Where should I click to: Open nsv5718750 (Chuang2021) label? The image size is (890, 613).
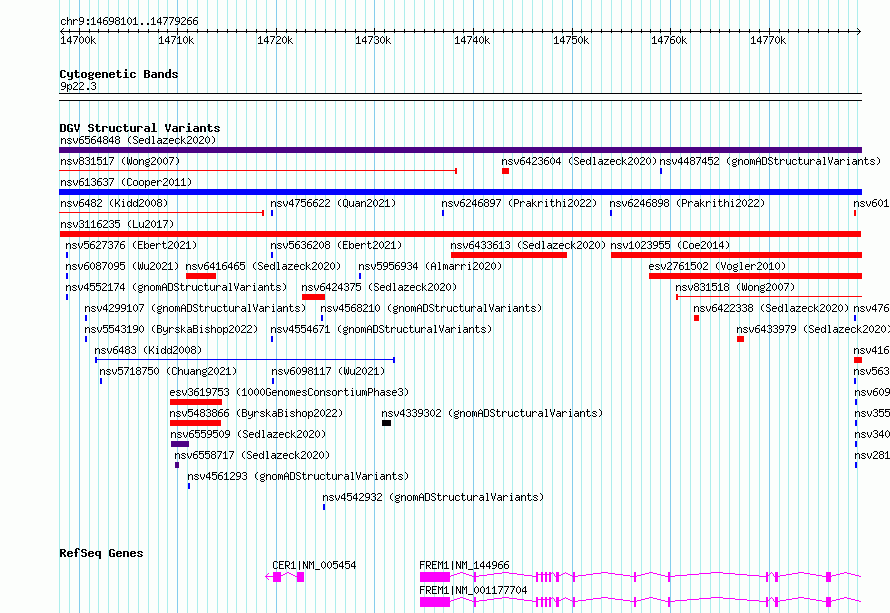tap(169, 371)
